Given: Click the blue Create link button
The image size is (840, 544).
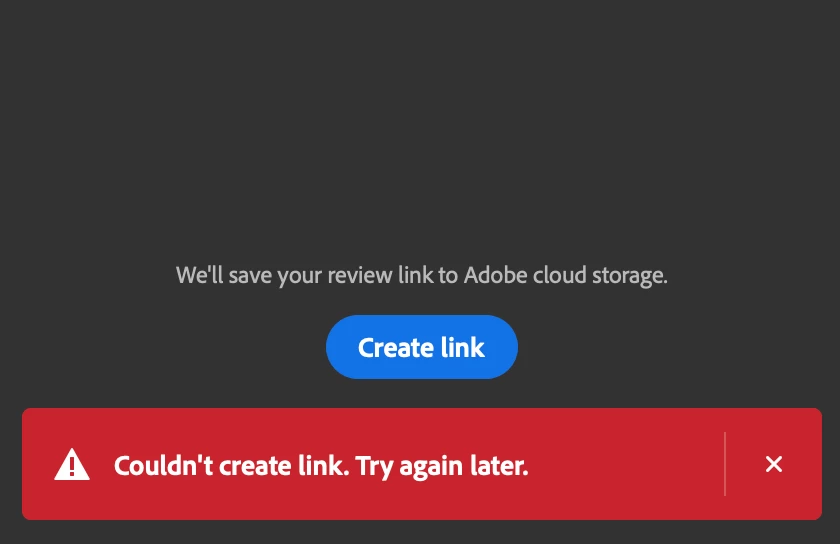Looking at the screenshot, I should [x=422, y=347].
